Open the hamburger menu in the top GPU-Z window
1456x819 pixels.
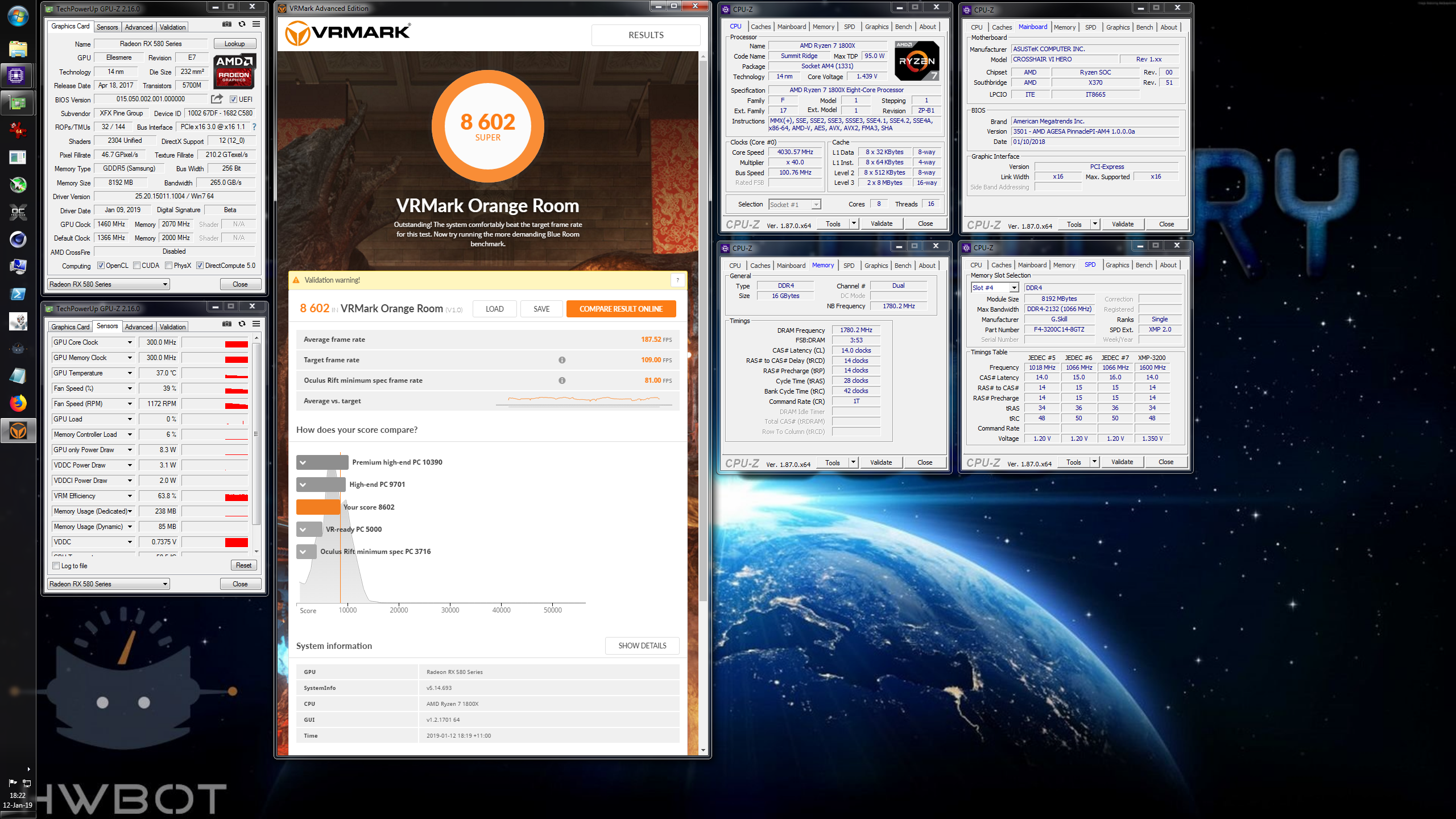pyautogui.click(x=257, y=24)
